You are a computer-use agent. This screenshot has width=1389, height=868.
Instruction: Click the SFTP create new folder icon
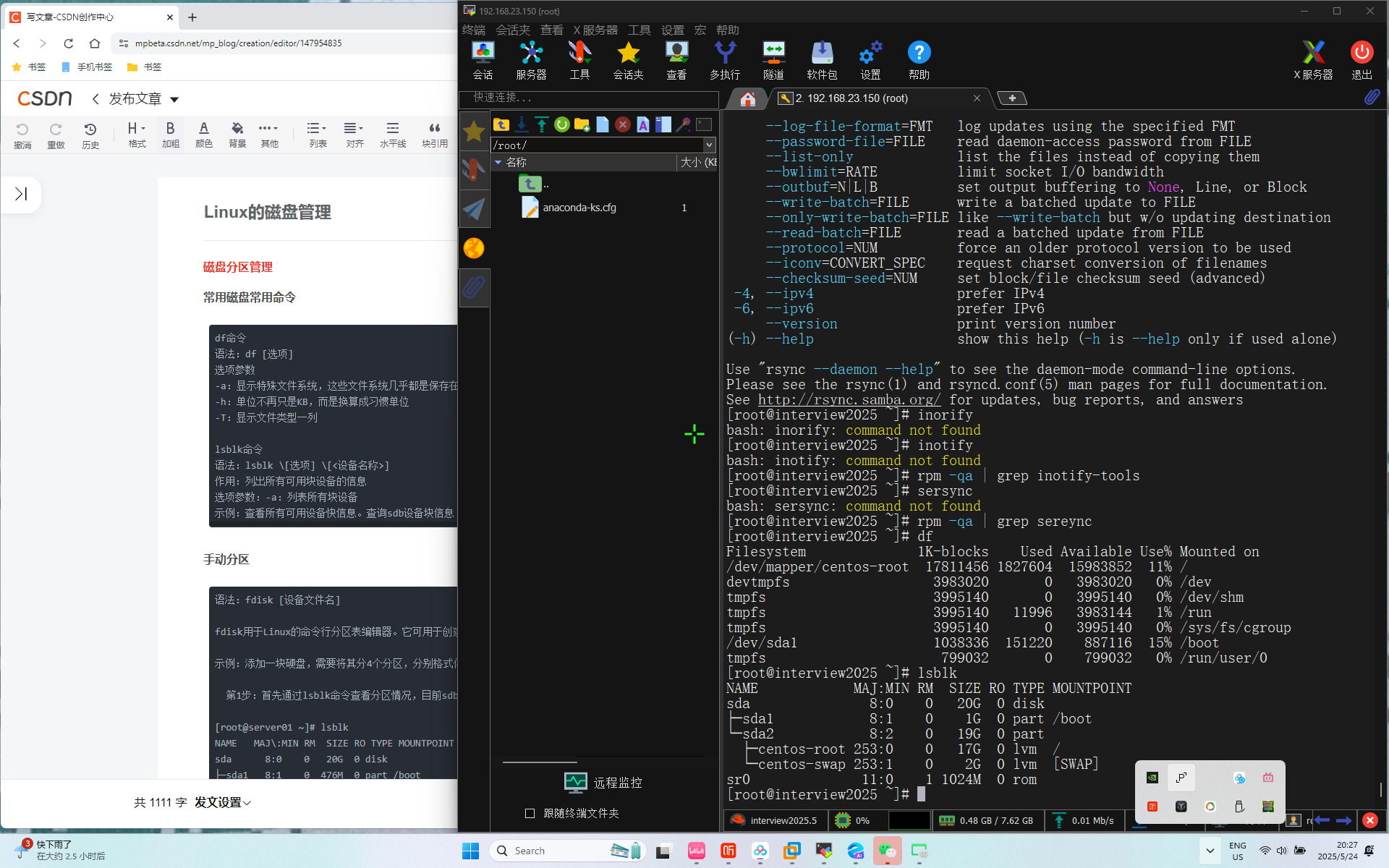click(x=582, y=124)
